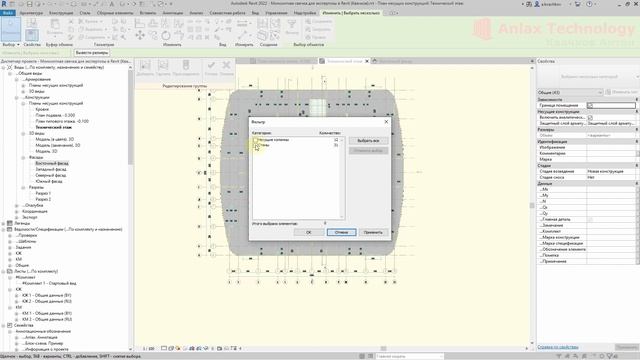
Task: Click the Комментарии value field in properties
Action: point(611,153)
